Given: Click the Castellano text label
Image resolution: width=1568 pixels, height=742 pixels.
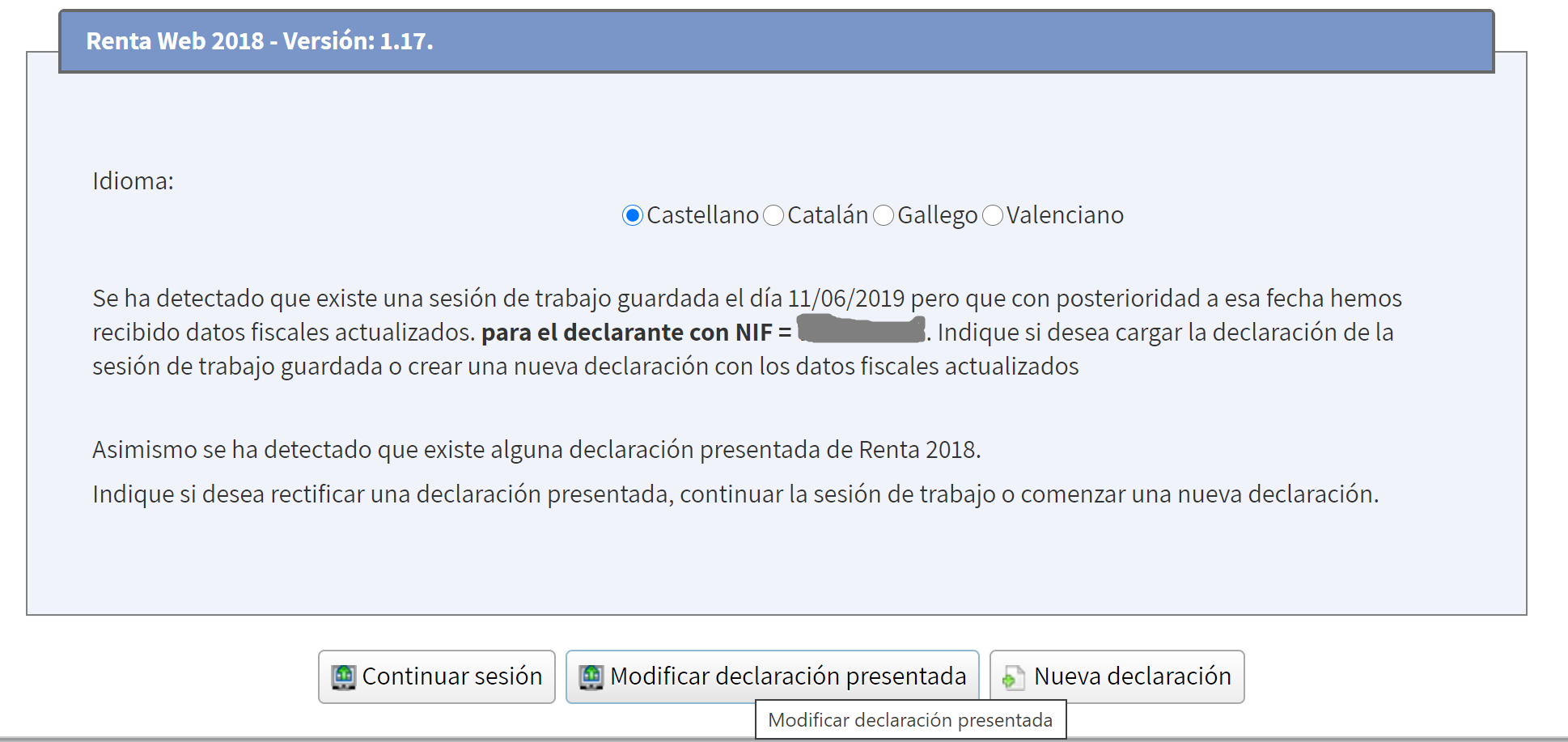Looking at the screenshot, I should (702, 215).
